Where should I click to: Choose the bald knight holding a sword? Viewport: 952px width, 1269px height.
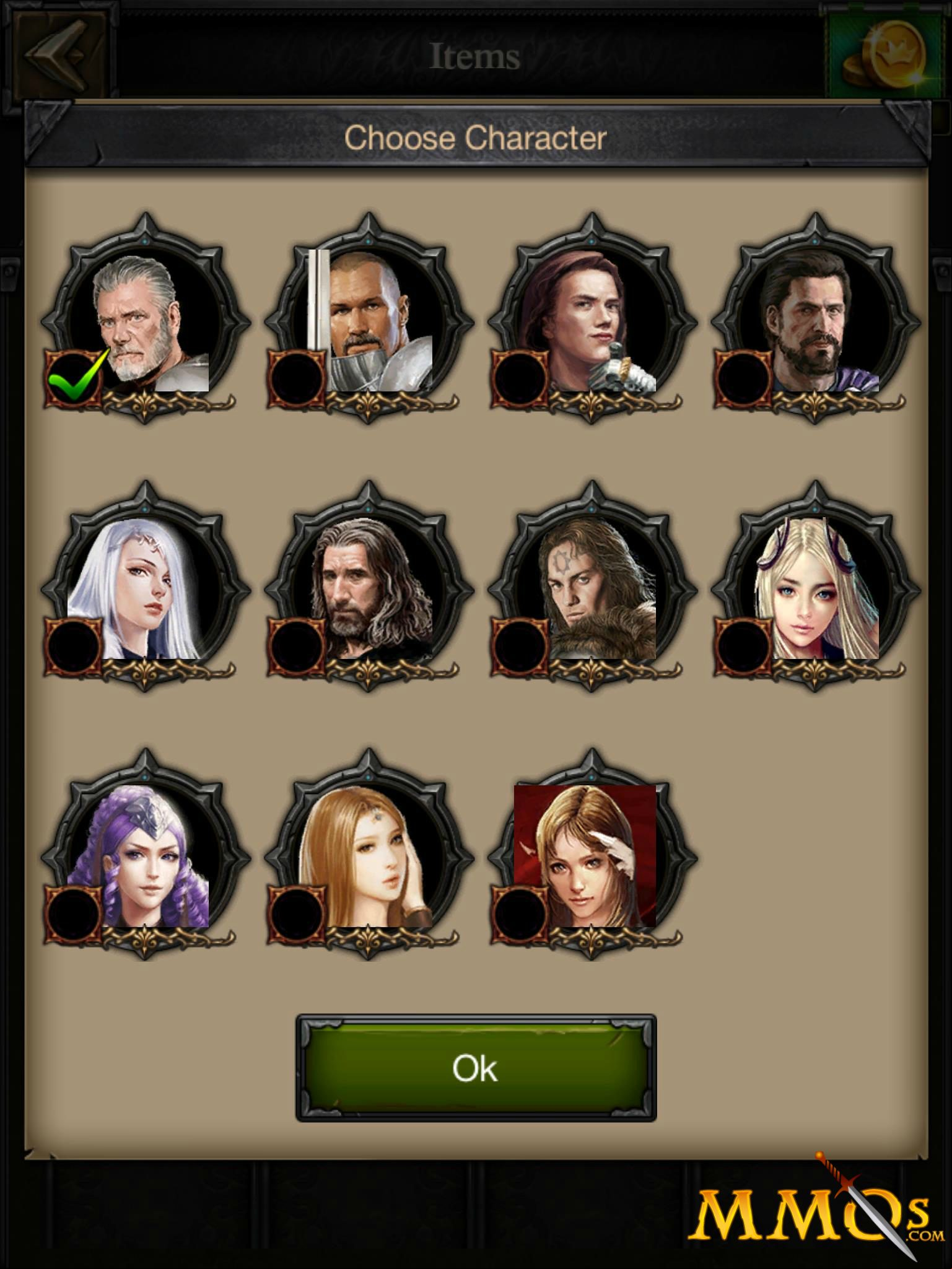coord(370,320)
